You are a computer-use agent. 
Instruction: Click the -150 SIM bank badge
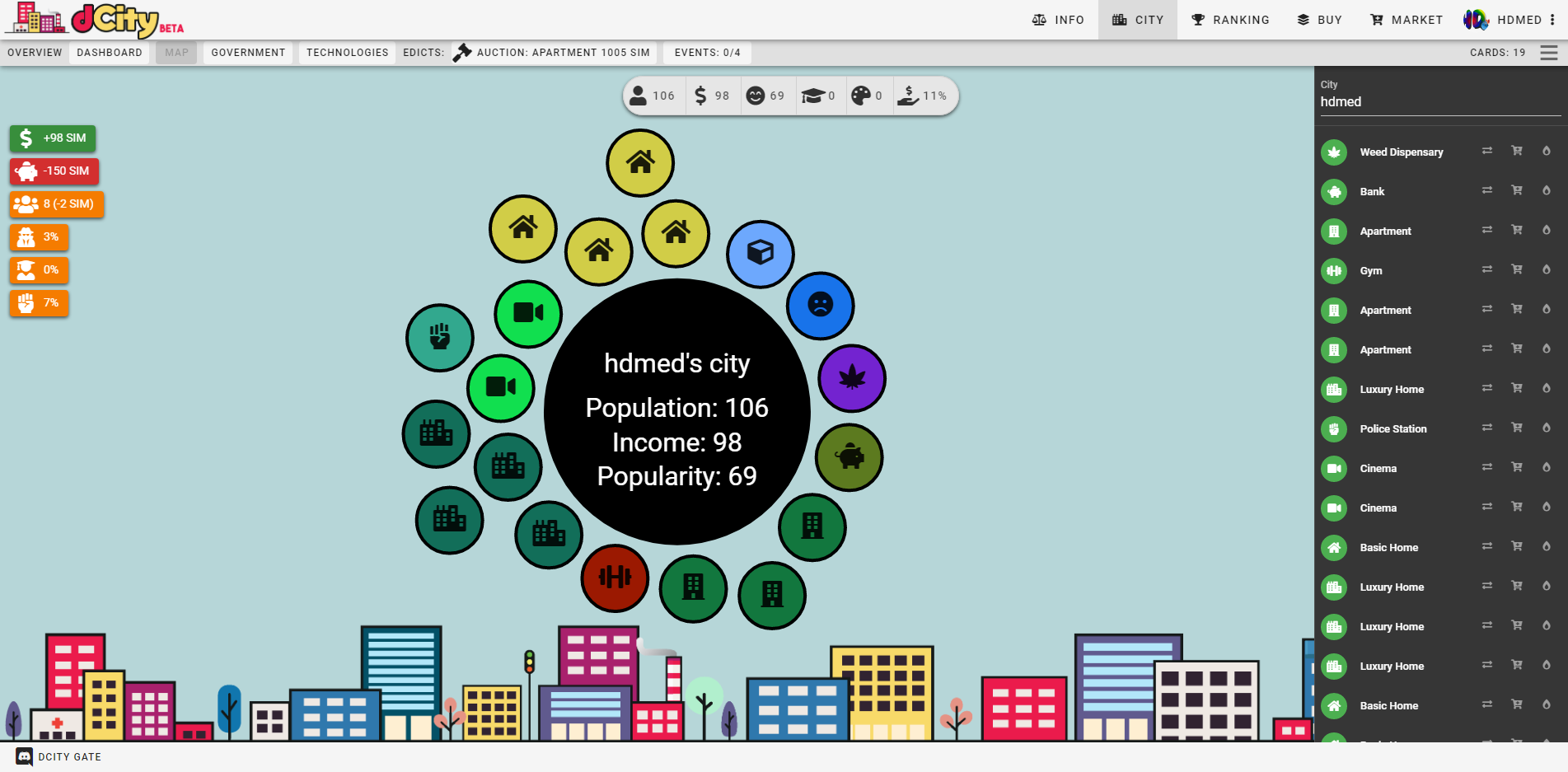point(54,171)
